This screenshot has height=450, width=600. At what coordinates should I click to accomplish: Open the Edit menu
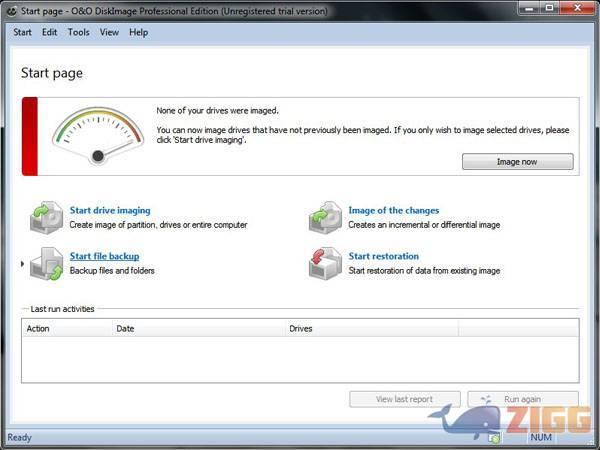coord(49,33)
